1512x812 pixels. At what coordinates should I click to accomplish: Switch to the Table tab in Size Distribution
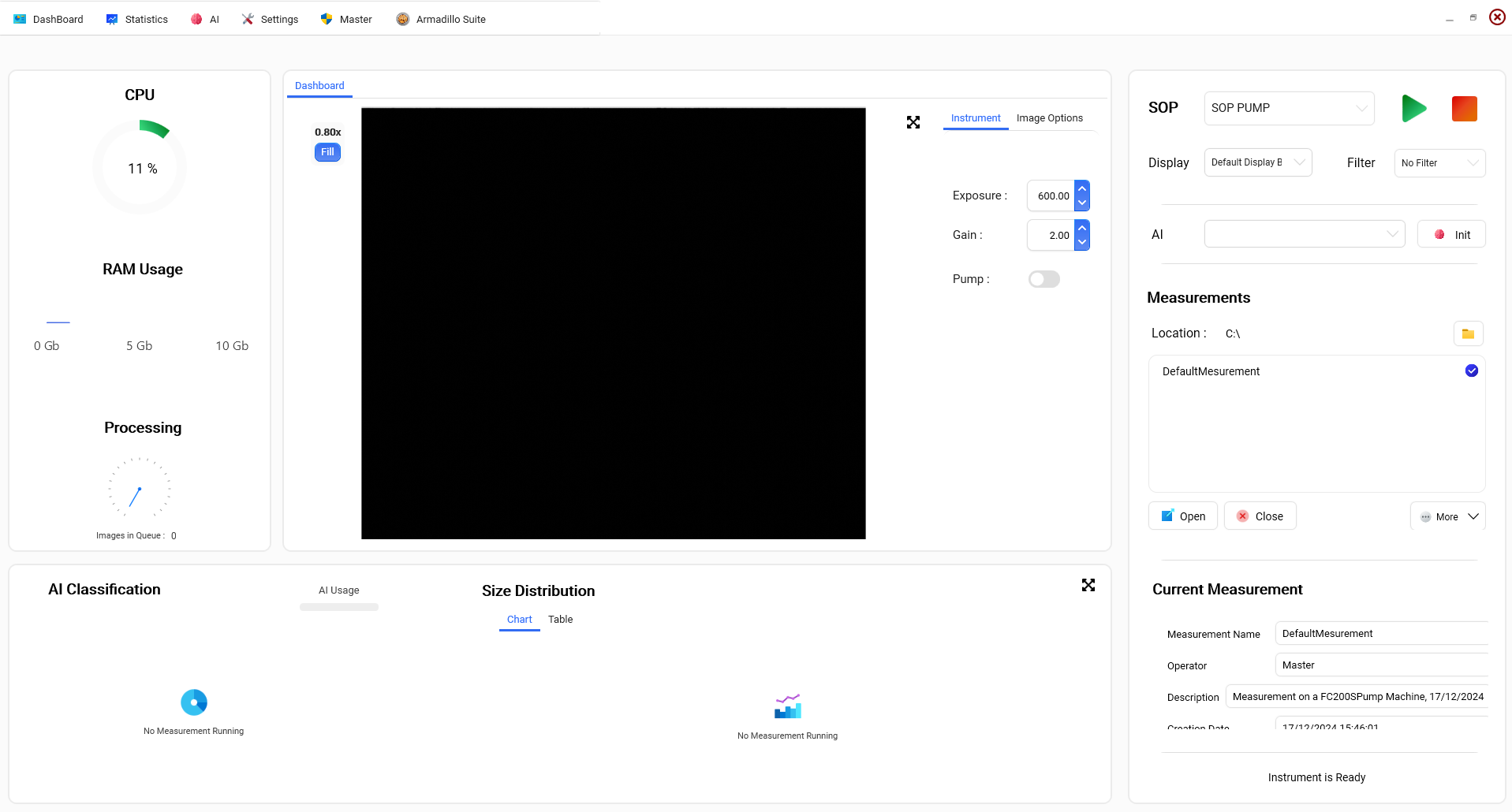coord(560,620)
